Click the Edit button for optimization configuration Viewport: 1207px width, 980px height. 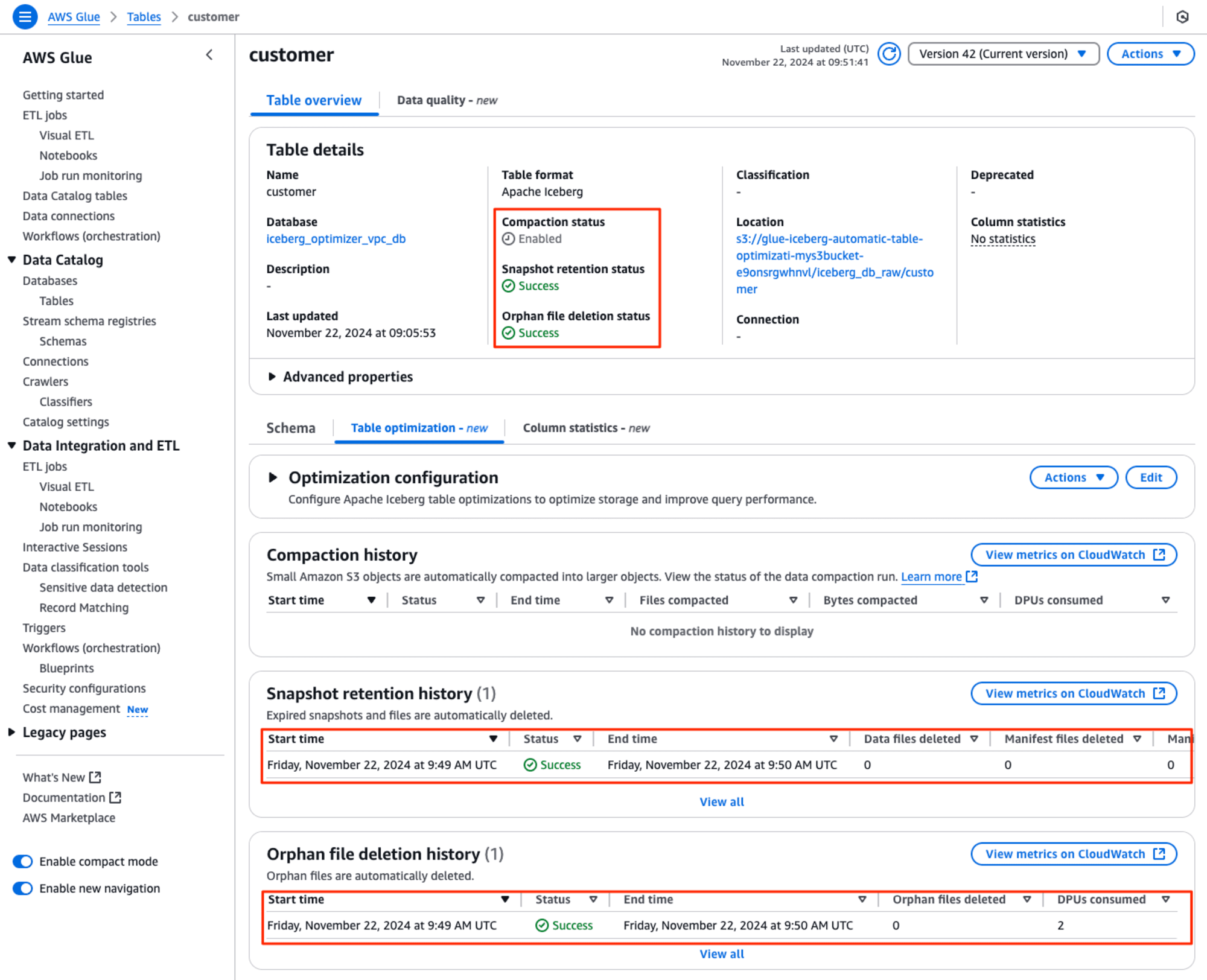pos(1151,477)
